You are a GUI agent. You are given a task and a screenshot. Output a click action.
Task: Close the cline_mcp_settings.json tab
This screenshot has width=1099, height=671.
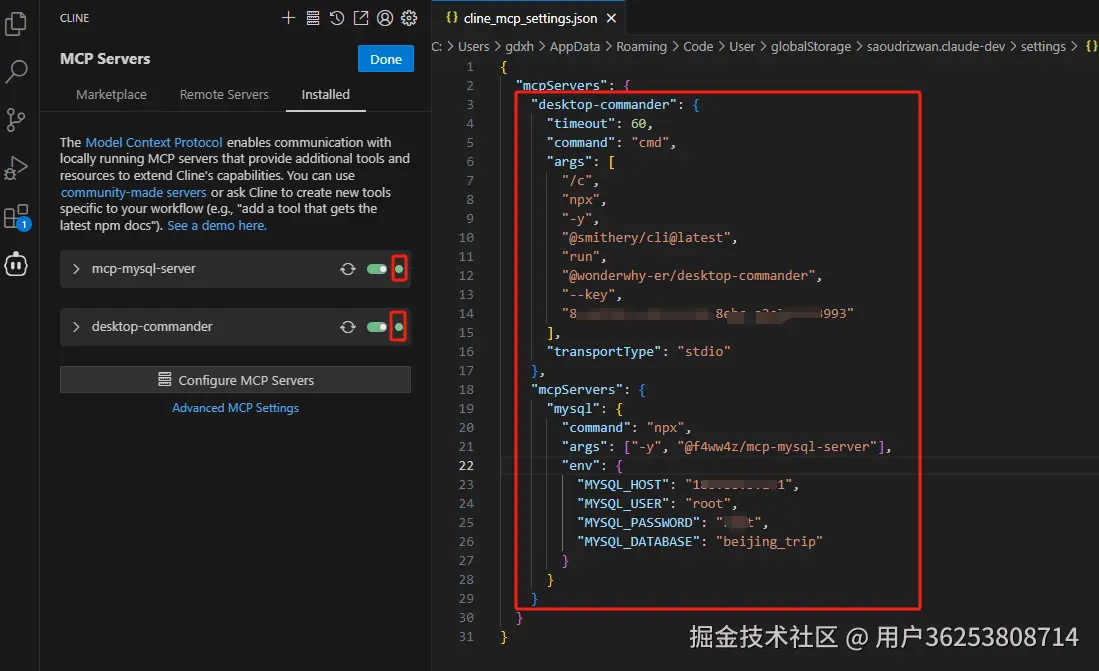pyautogui.click(x=611, y=18)
